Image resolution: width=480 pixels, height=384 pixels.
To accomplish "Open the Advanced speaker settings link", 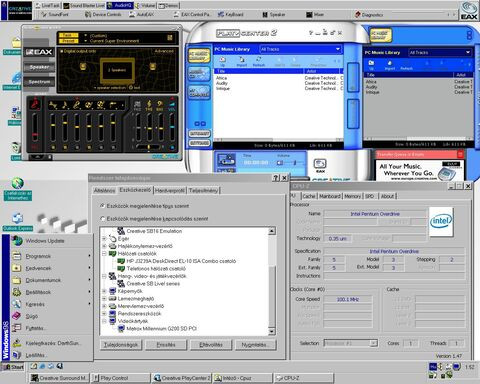I will click(x=164, y=51).
